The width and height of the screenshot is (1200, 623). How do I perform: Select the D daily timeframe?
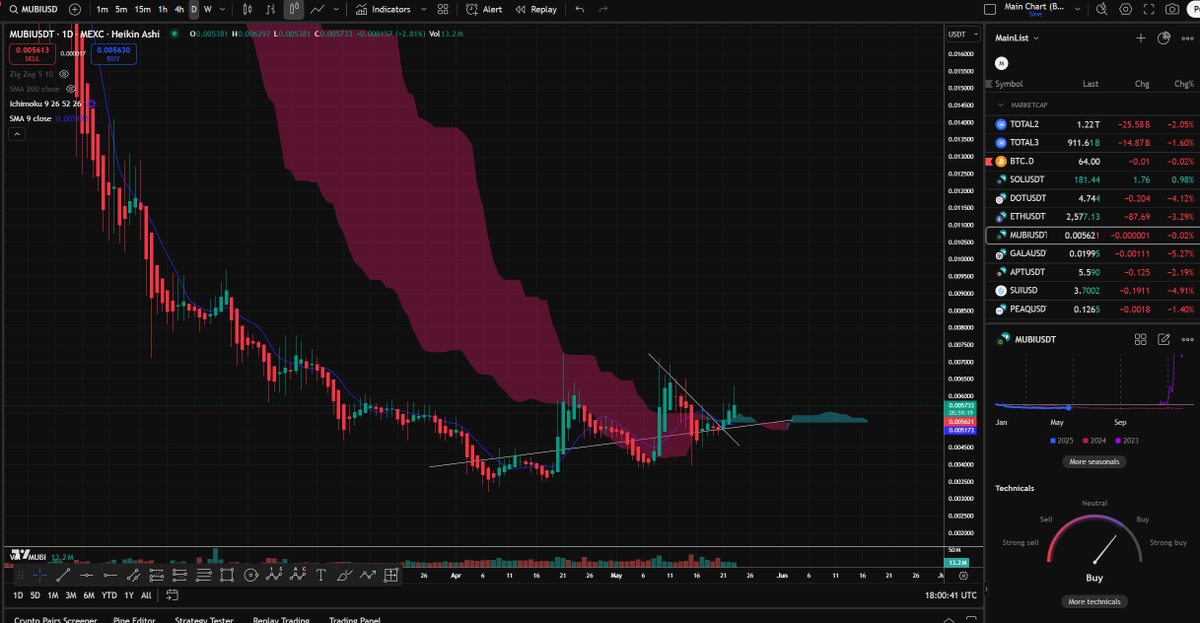[194, 9]
